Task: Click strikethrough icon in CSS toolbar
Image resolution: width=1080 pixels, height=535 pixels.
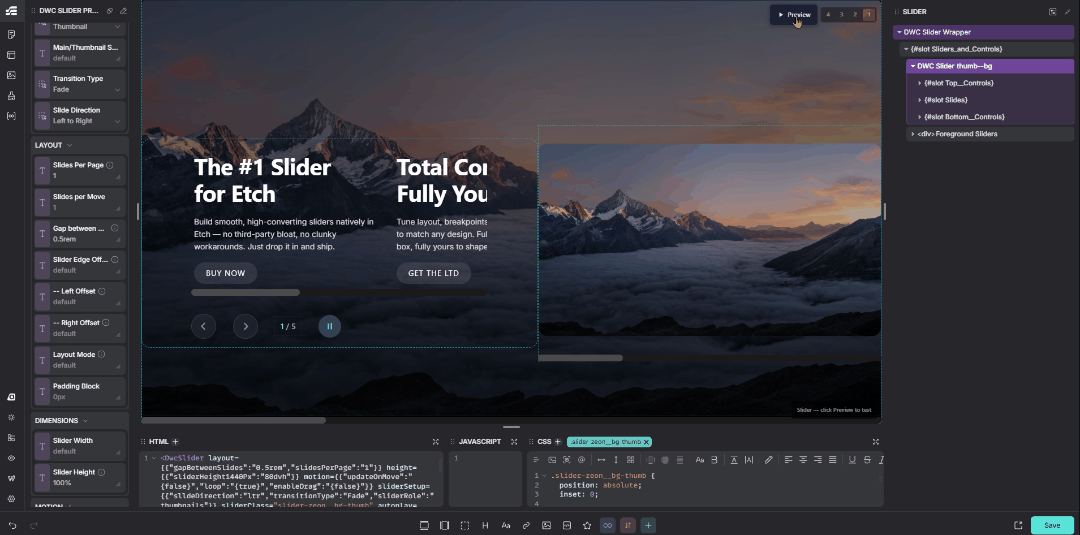Action: [867, 459]
